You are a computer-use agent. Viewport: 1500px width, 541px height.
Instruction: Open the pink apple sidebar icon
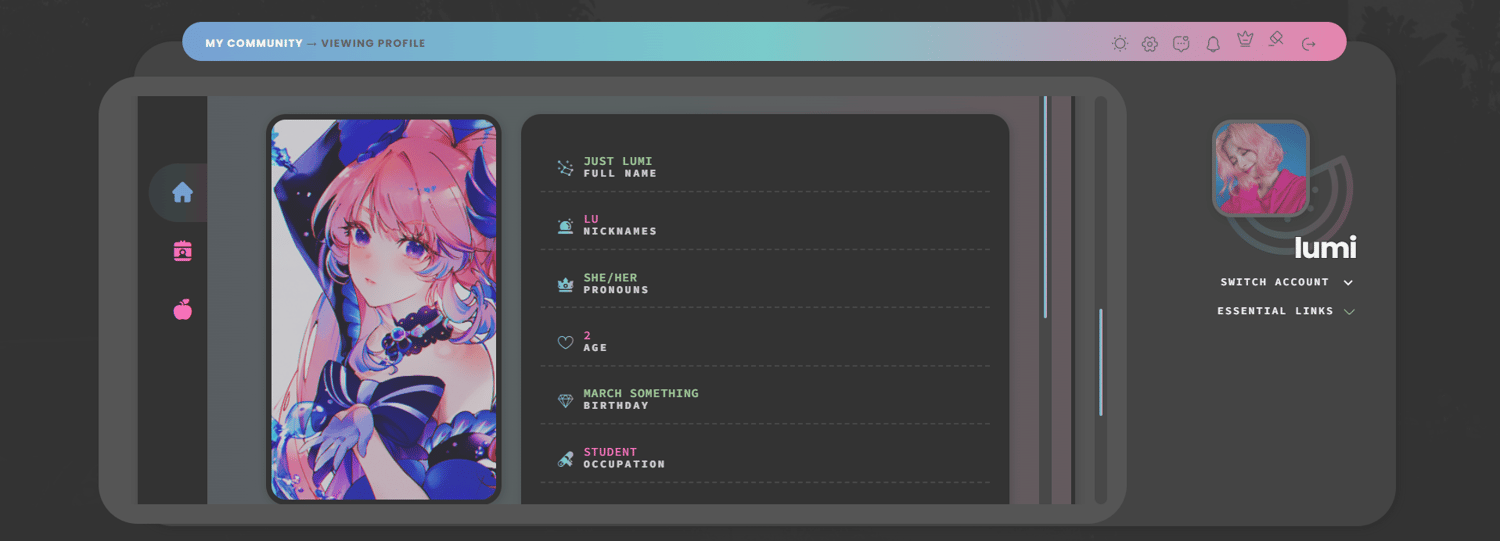(182, 310)
